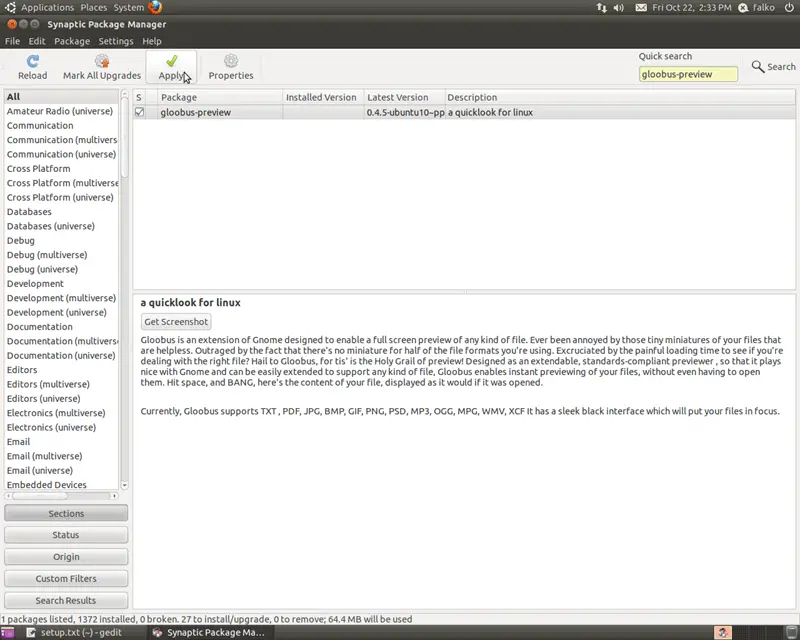The image size is (800, 640).
Task: Open the Settings menu
Action: [x=116, y=41]
